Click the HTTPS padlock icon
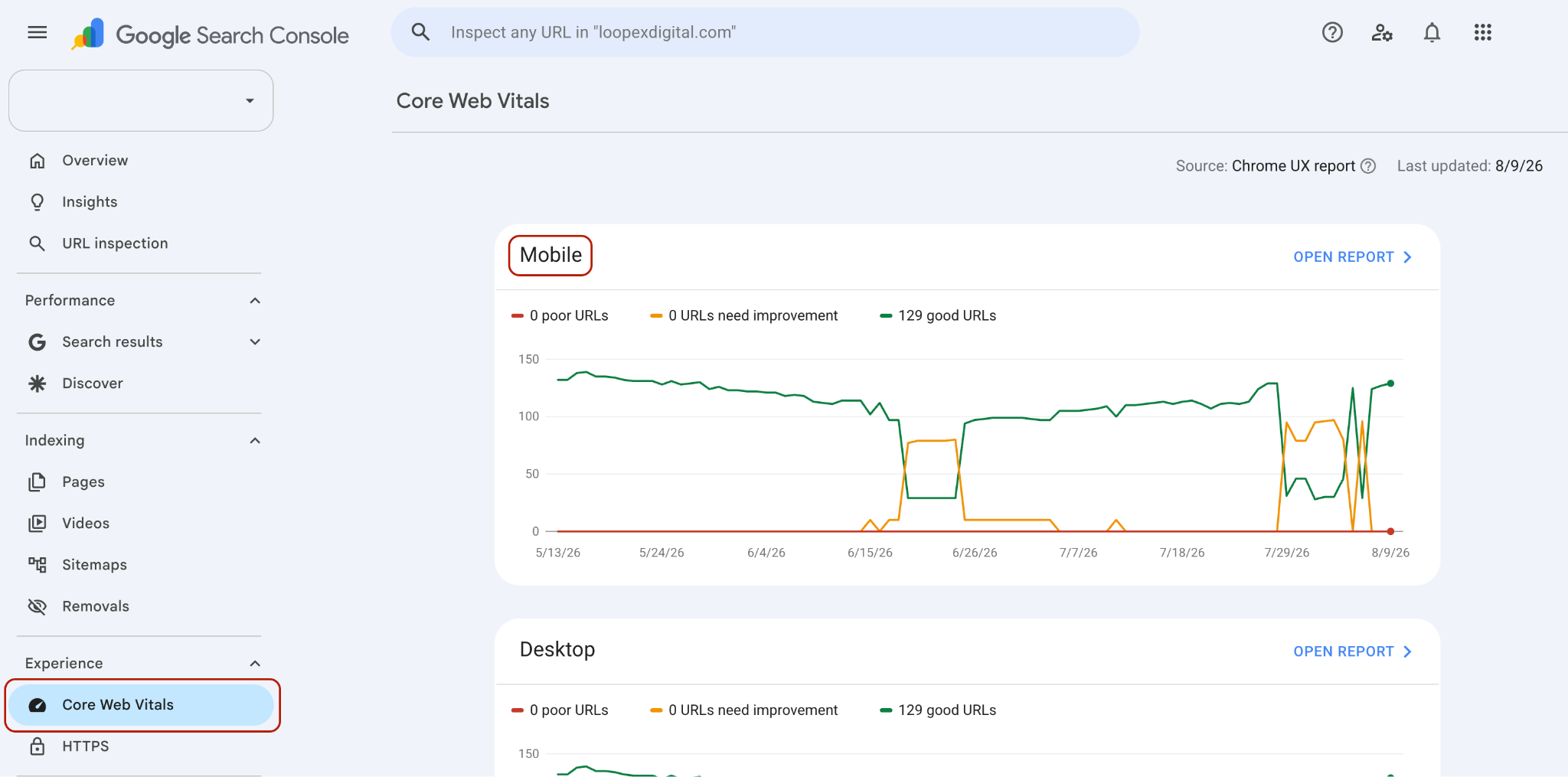This screenshot has width=1568, height=777. (37, 746)
